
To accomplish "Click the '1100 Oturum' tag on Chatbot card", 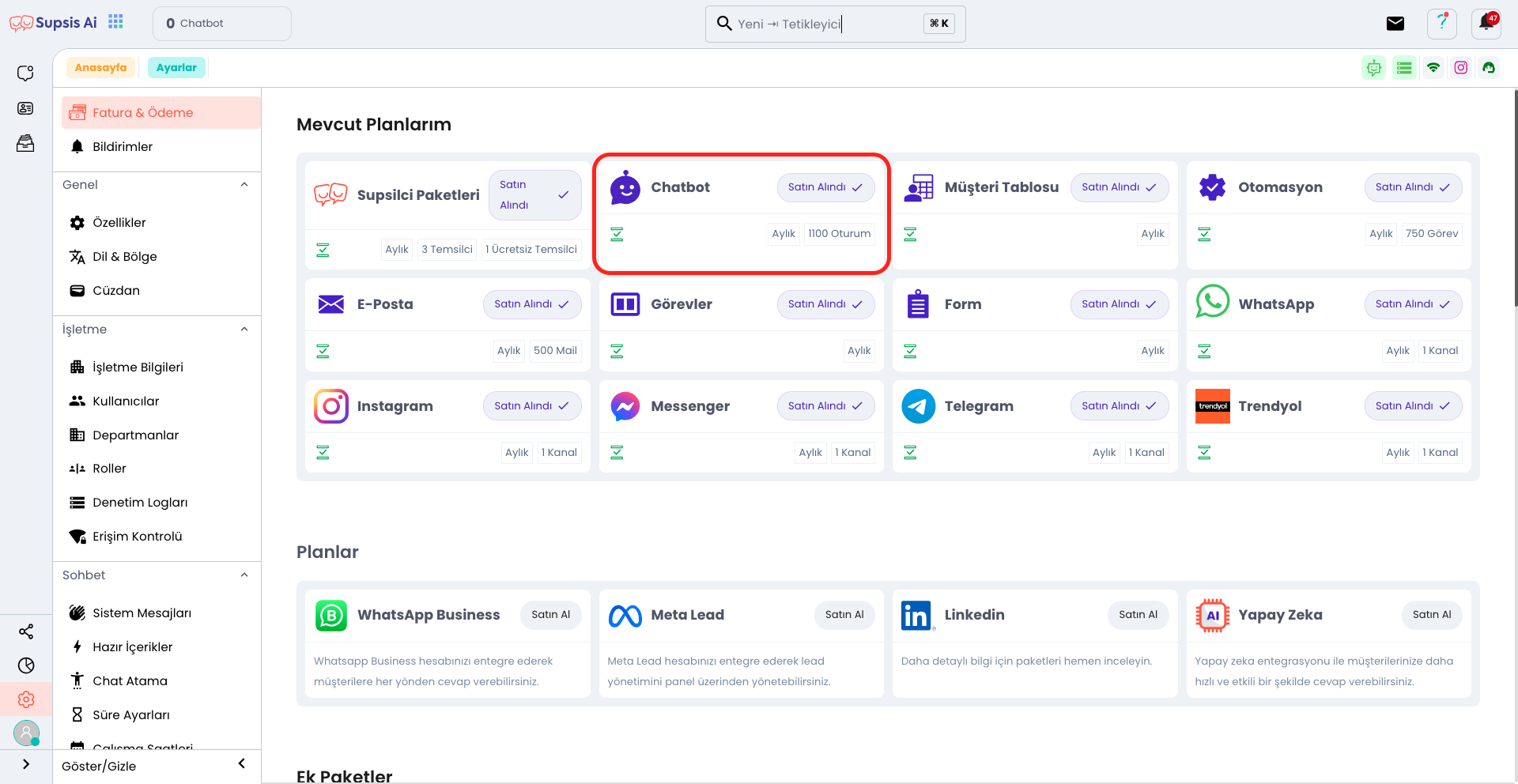I will [x=839, y=234].
